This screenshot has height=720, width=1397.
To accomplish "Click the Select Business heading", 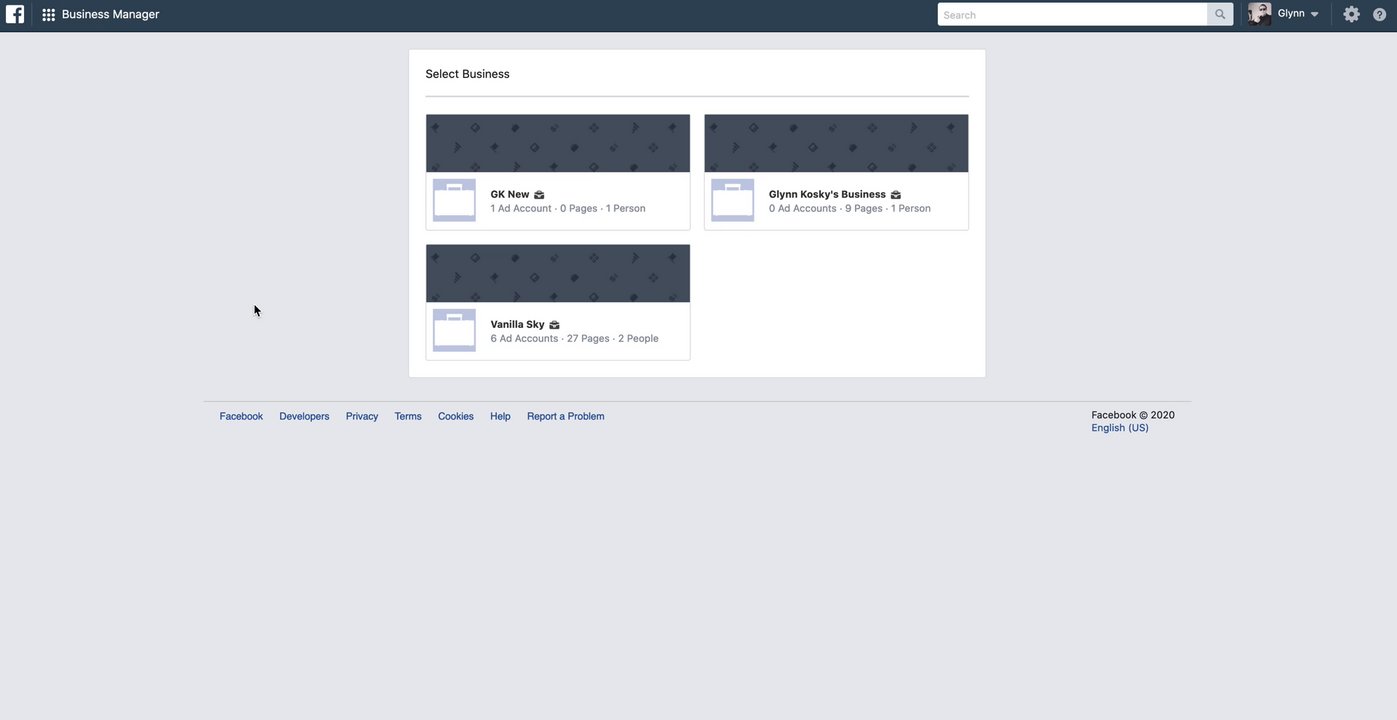I will [468, 74].
